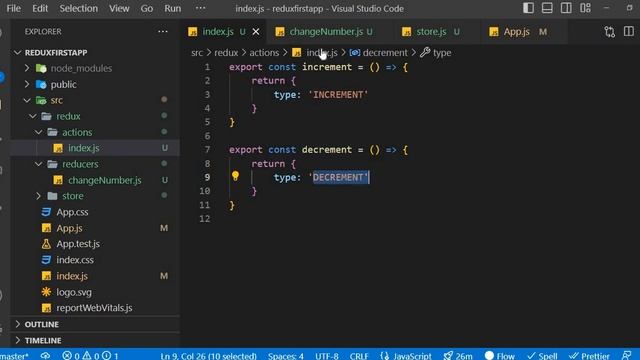Open reportWebVitals.js file

click(95, 308)
